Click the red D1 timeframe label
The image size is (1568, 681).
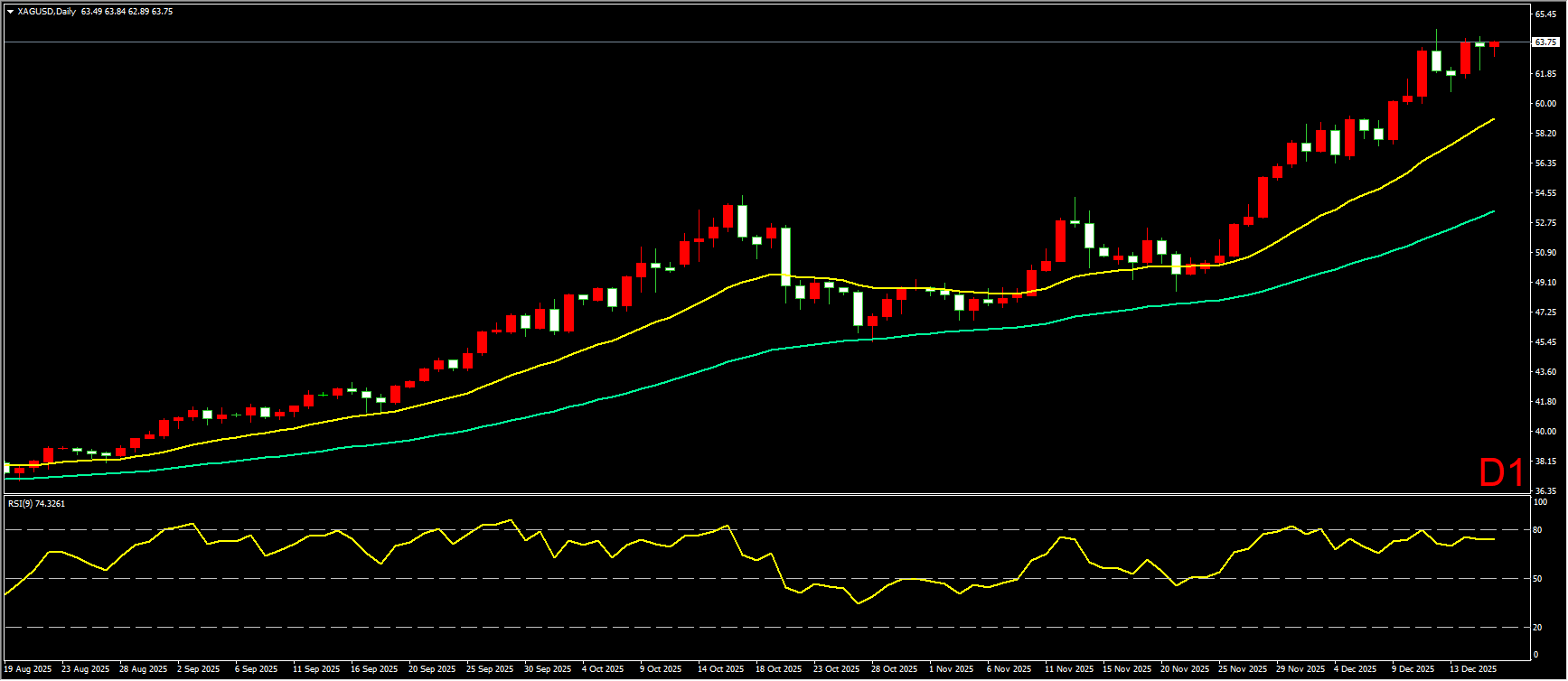click(x=1501, y=473)
